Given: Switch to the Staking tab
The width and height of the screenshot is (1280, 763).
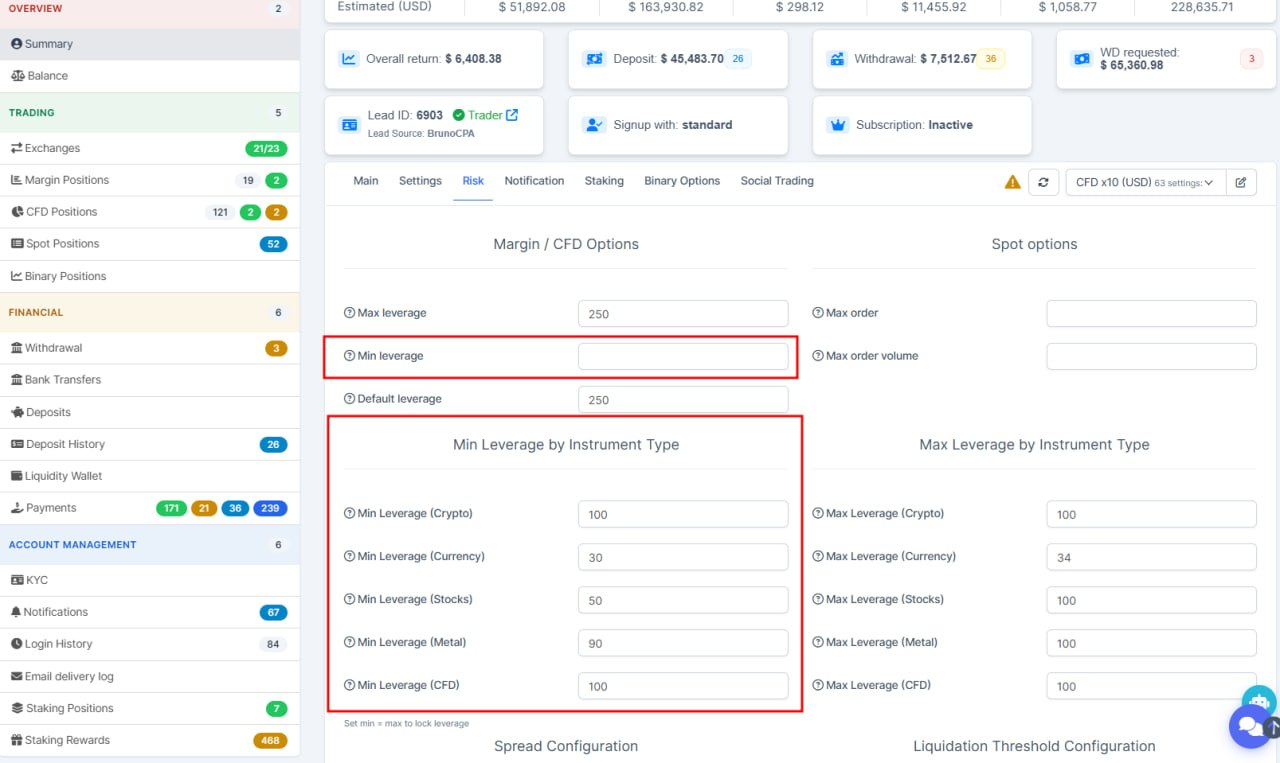Looking at the screenshot, I should pyautogui.click(x=604, y=181).
